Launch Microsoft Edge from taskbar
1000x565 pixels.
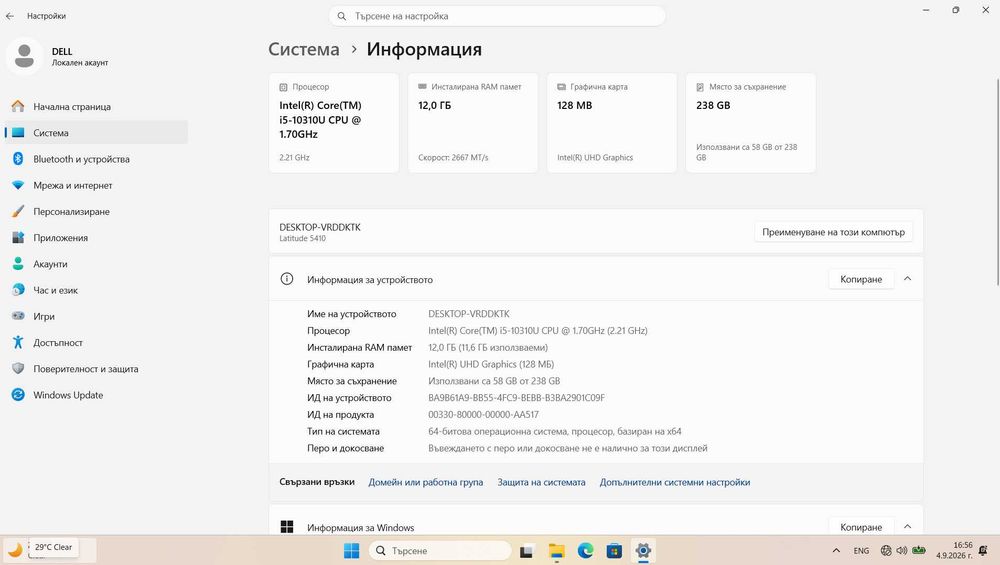tap(585, 551)
